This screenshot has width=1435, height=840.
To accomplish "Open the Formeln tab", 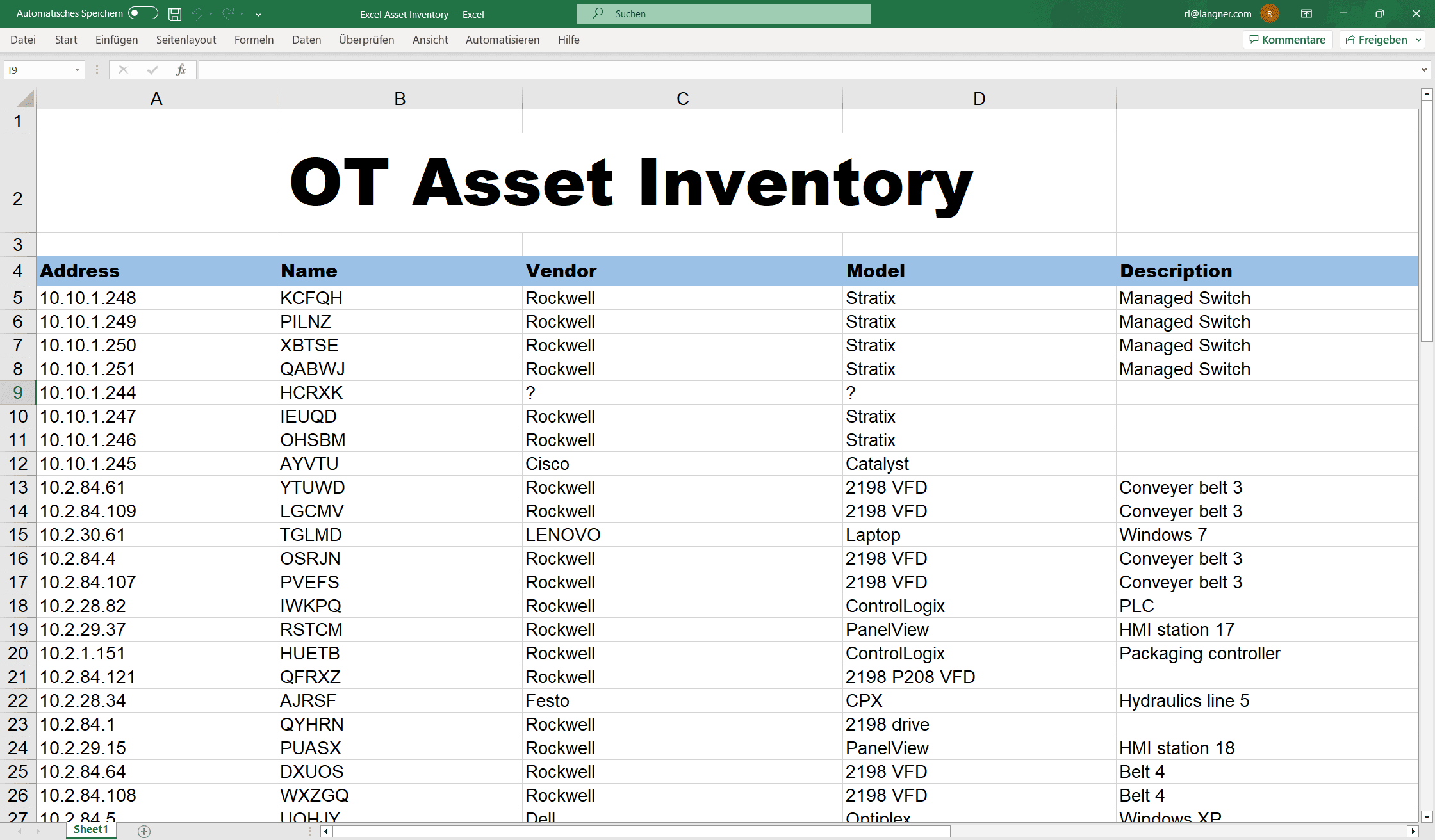I will pyautogui.click(x=254, y=40).
